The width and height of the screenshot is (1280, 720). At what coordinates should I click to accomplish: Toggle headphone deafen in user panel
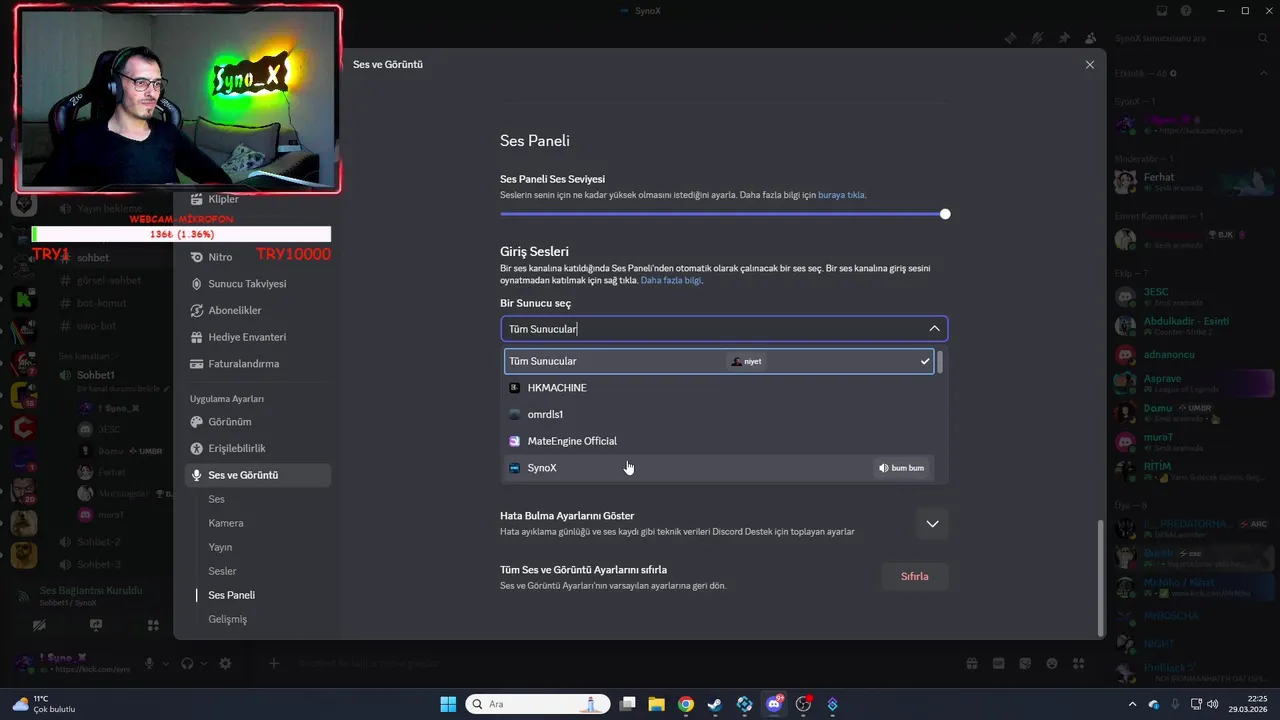[187, 664]
